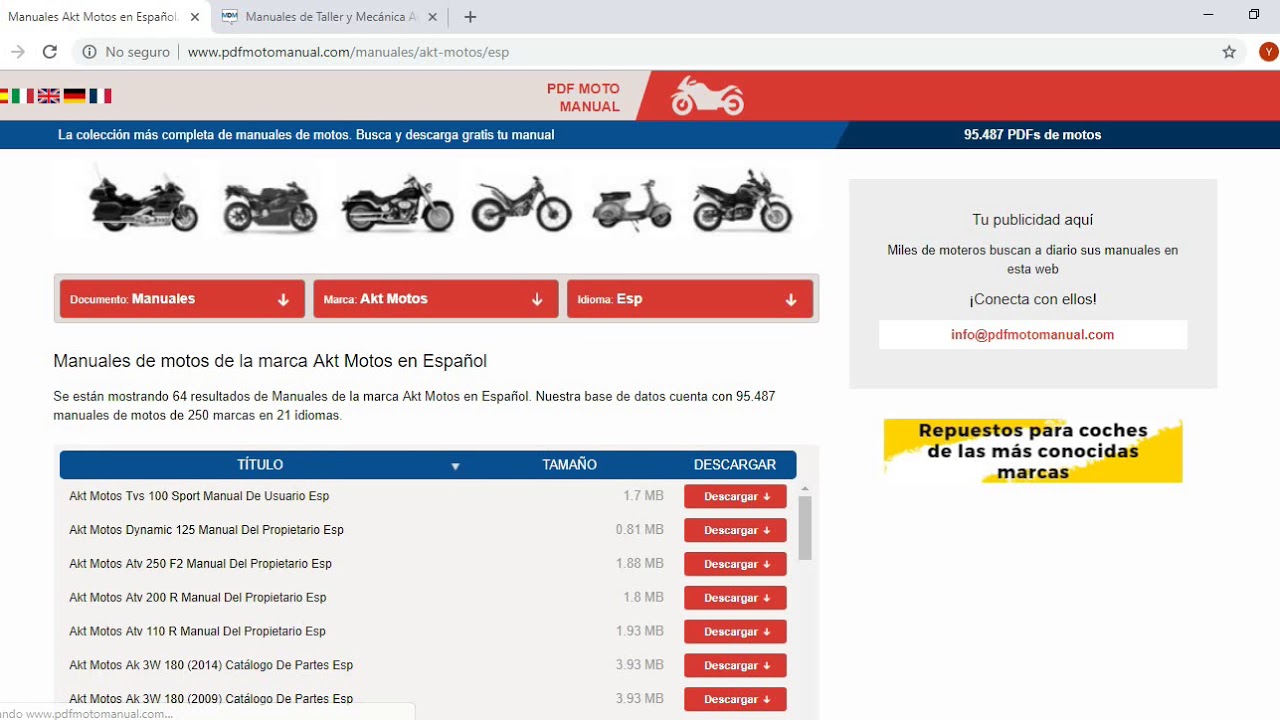This screenshot has height=720, width=1280.
Task: Click 'Akt Motos Atv 200 R Manual Del Propietario Esp'
Action: click(x=198, y=598)
